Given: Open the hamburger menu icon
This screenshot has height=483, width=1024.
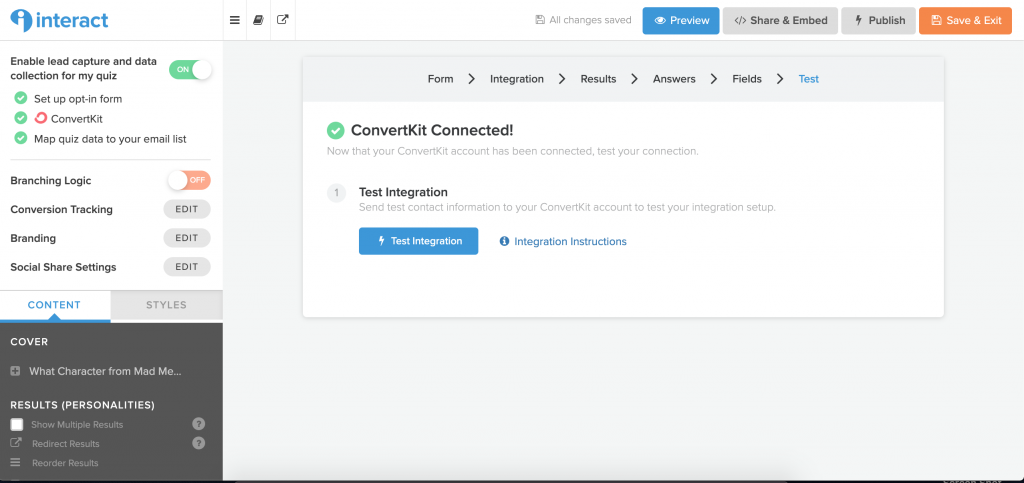Looking at the screenshot, I should 234,20.
